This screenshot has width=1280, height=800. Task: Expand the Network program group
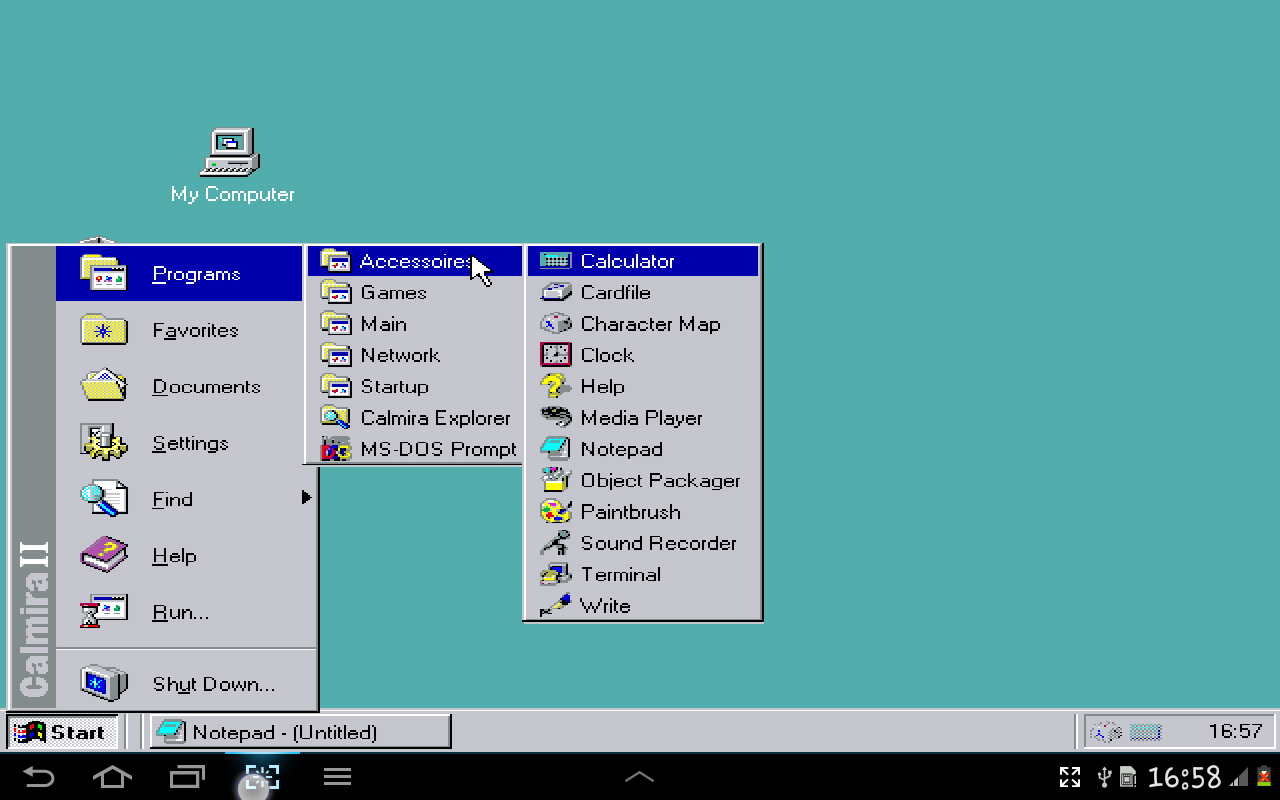(x=399, y=355)
